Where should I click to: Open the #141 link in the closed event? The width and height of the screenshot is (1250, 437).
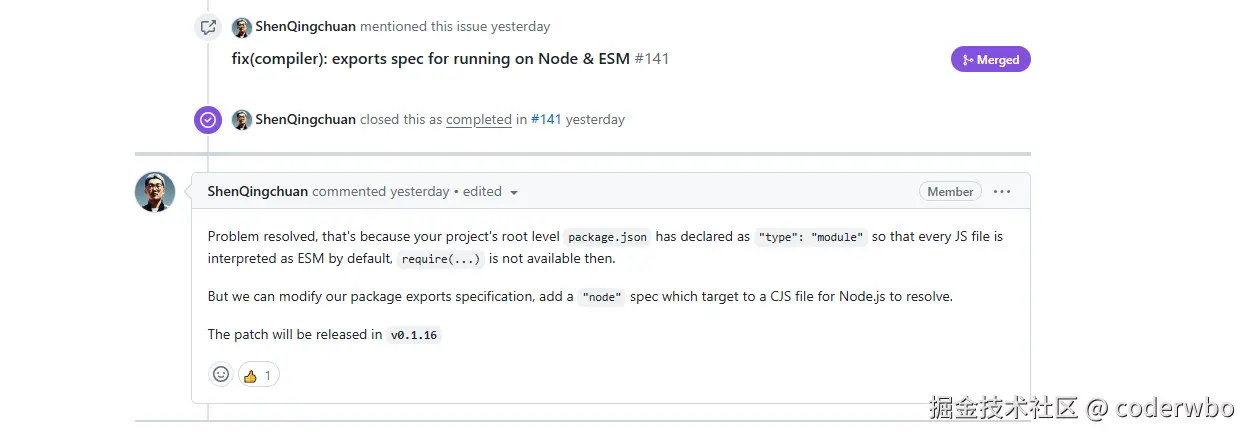click(x=546, y=120)
